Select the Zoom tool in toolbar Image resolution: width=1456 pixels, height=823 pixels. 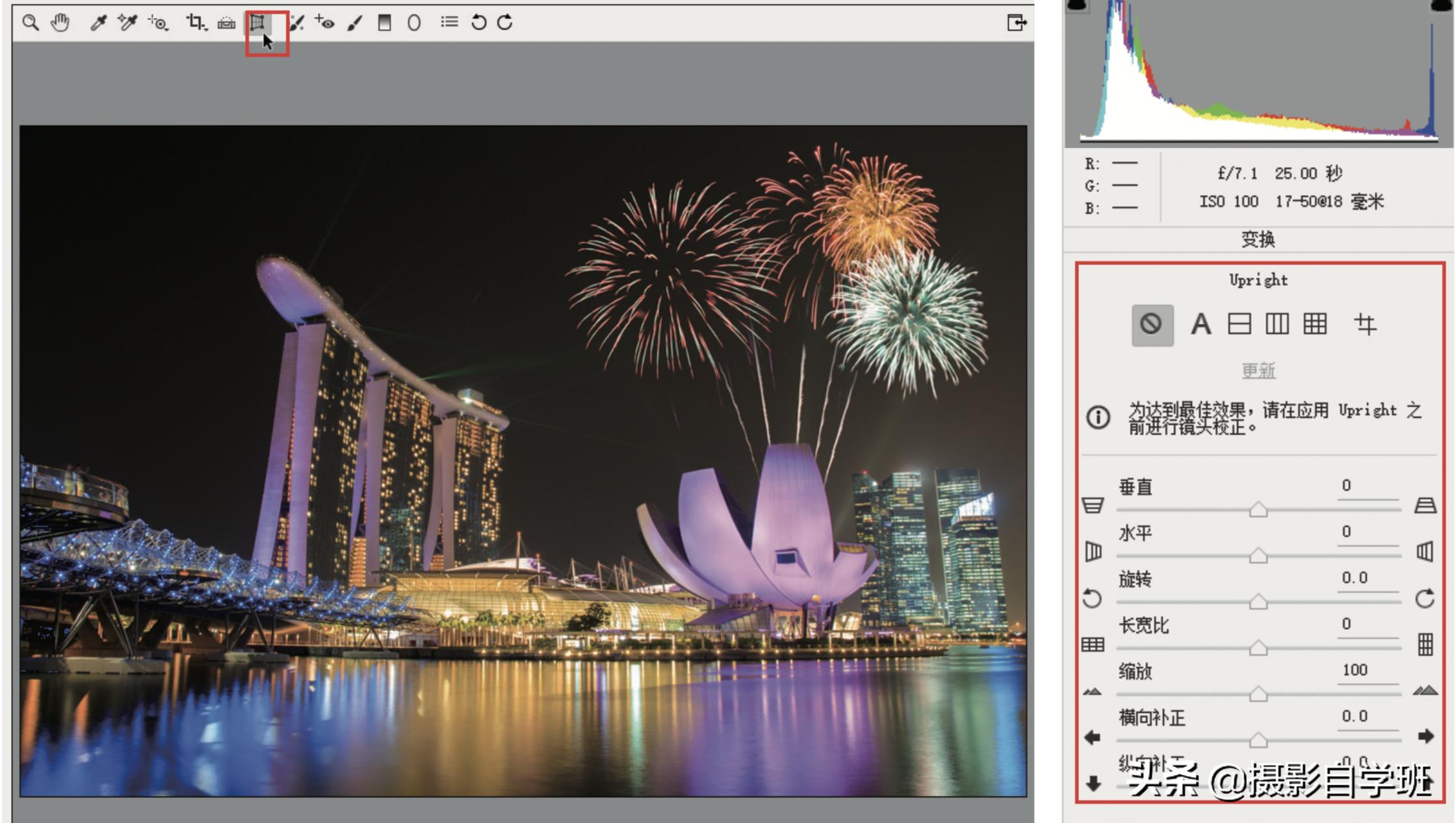click(x=30, y=23)
